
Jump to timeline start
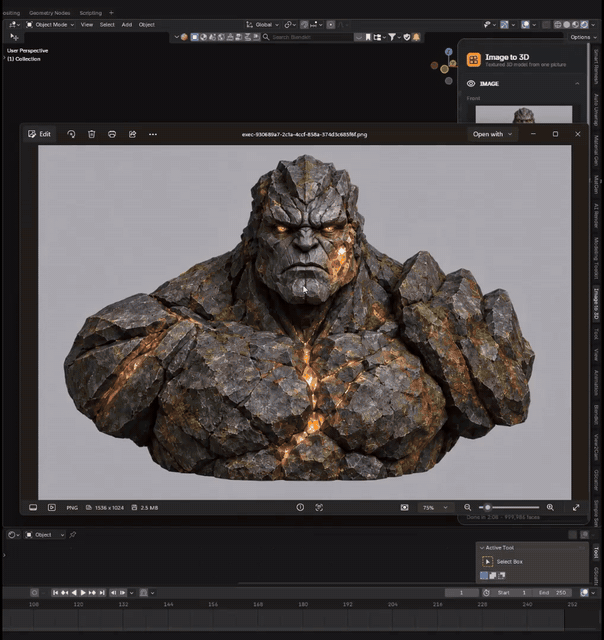(x=56, y=593)
